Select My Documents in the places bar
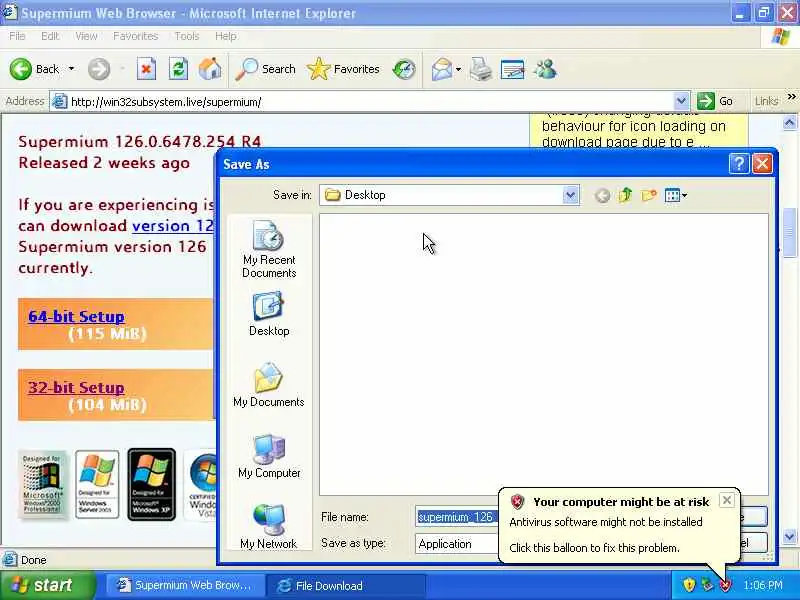The image size is (800, 600). (x=269, y=385)
